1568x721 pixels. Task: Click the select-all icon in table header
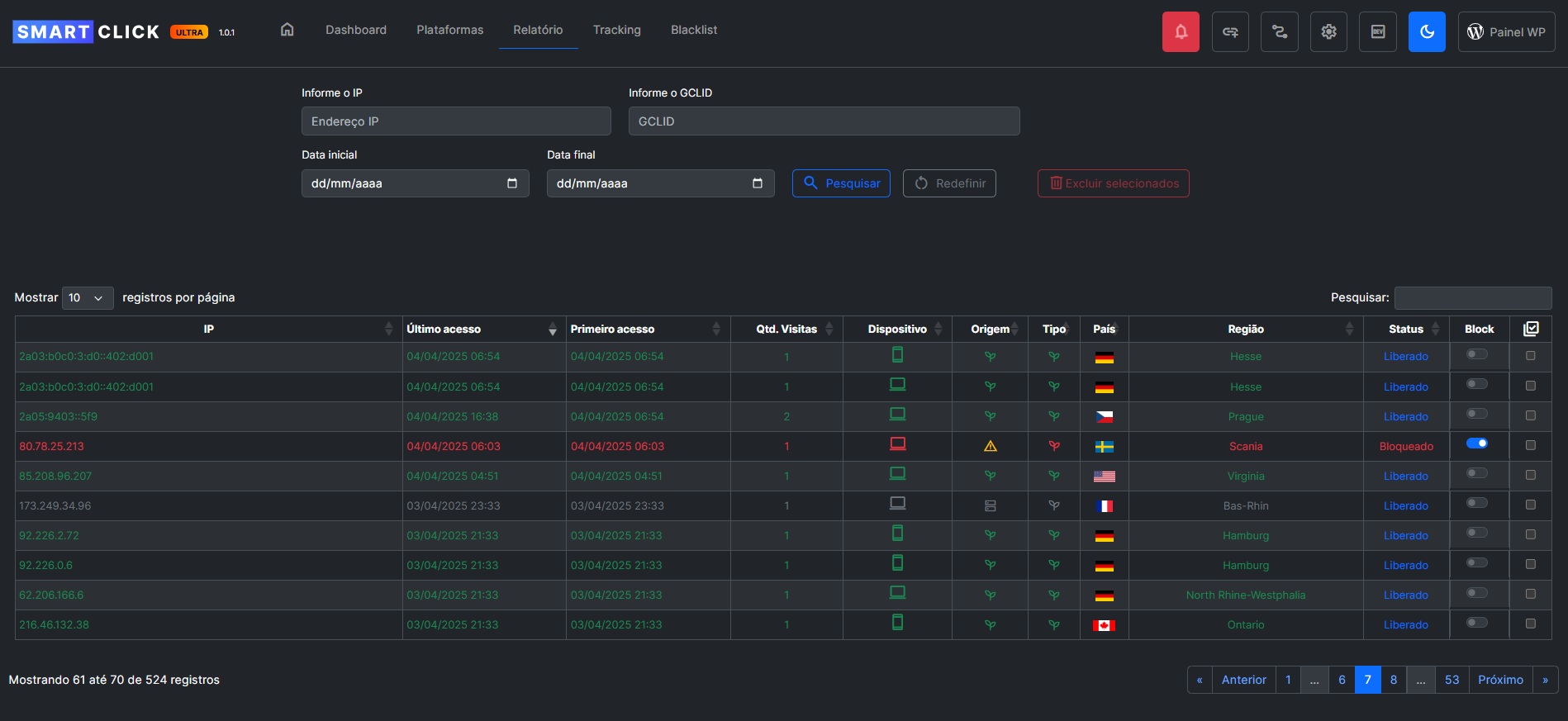click(1530, 329)
